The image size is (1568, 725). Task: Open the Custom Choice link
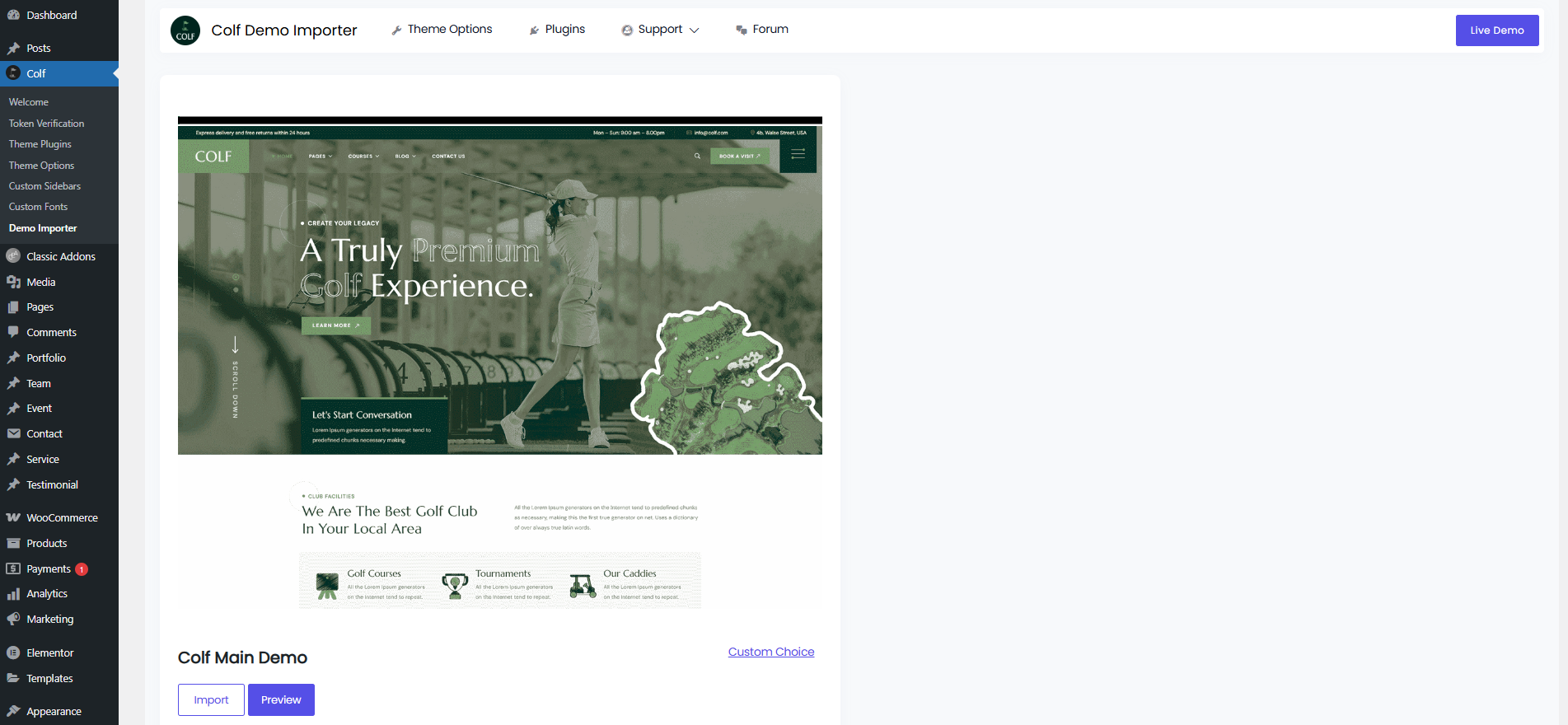coord(771,652)
